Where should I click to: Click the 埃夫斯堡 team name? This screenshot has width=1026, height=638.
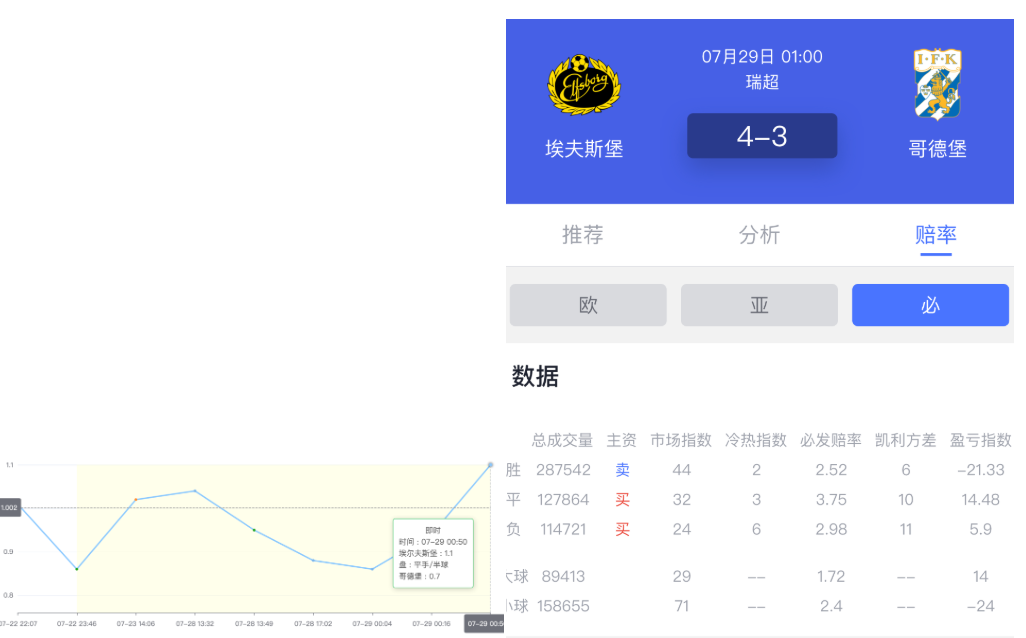(x=584, y=149)
